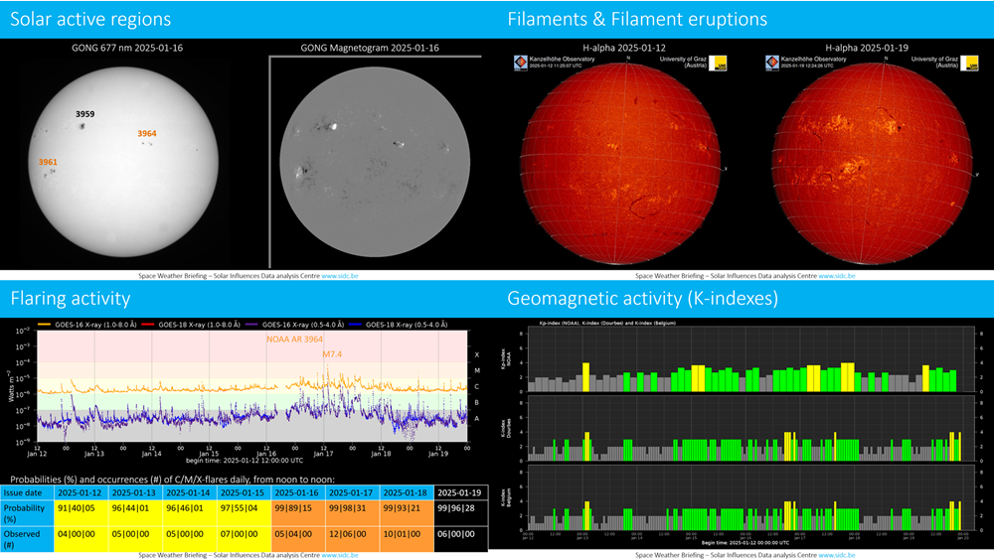Select the 2025-01-15 issue date cell
This screenshot has height=560, width=994.
click(244, 493)
